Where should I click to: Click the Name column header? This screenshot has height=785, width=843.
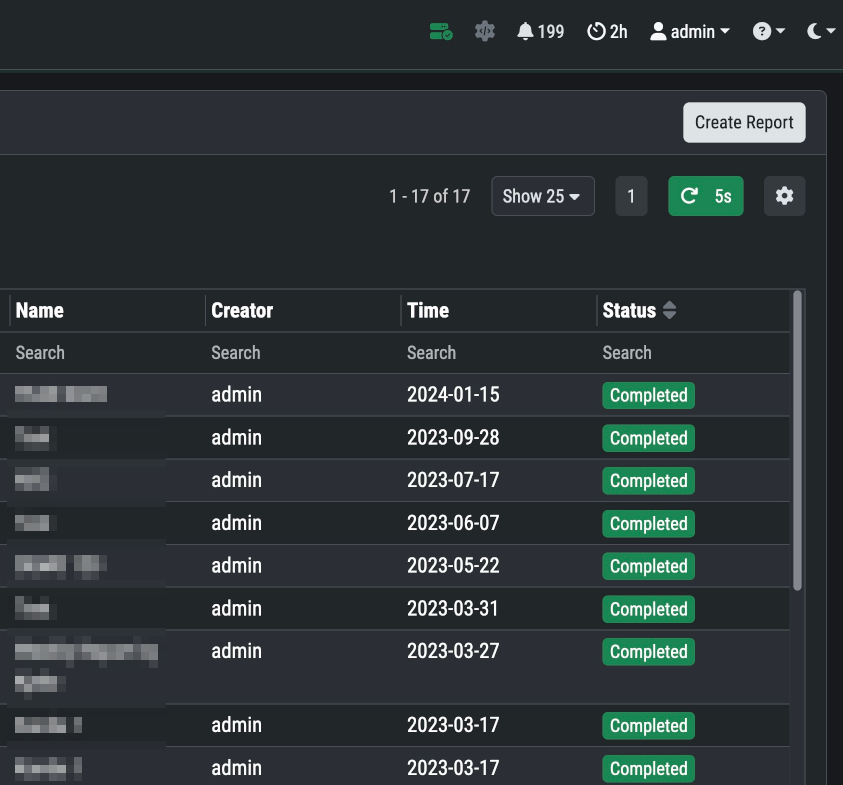(x=40, y=311)
